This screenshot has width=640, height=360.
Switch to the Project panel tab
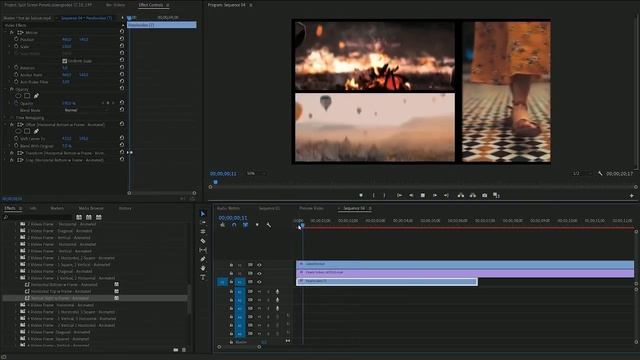pos(48,5)
